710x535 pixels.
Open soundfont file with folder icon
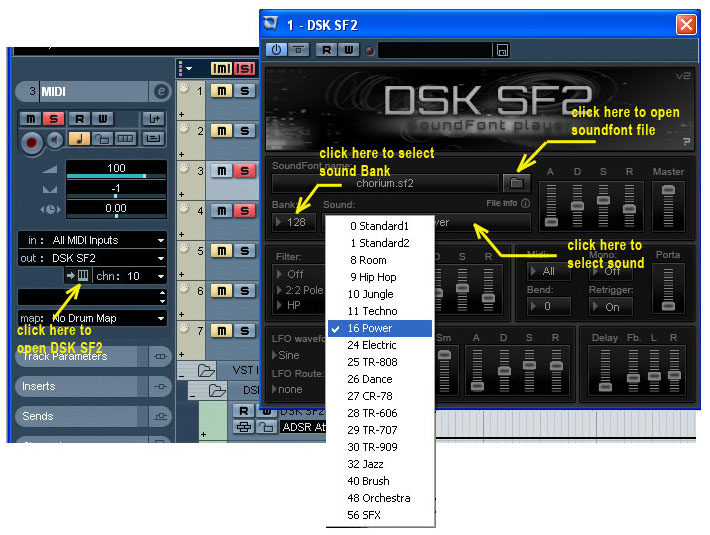[x=516, y=183]
